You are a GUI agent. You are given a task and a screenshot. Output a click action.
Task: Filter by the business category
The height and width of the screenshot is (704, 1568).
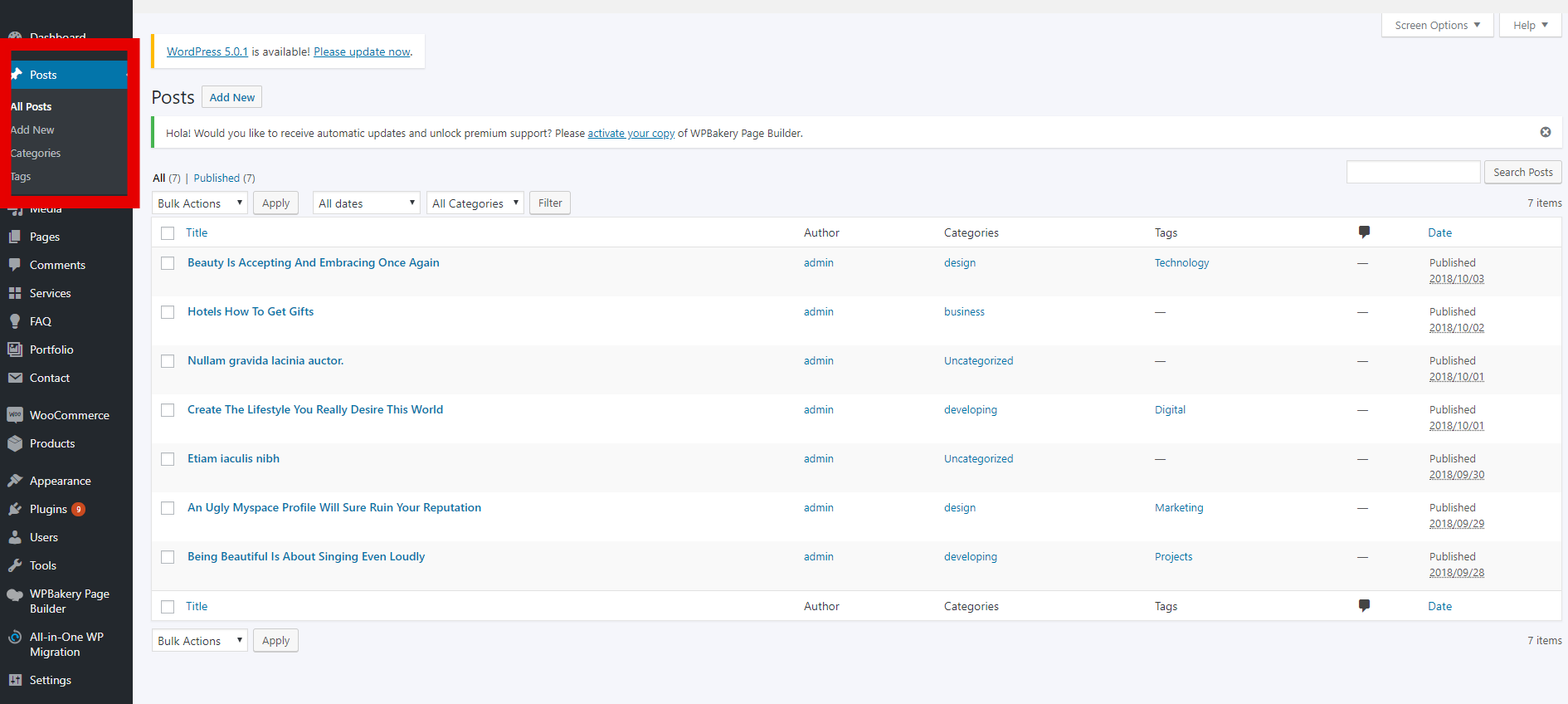pos(964,311)
